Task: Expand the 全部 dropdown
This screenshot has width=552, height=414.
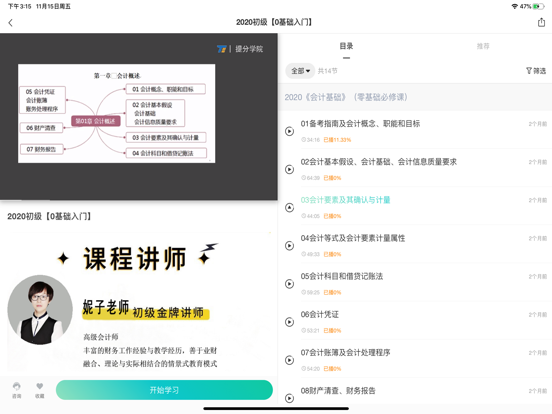Action: click(x=300, y=71)
